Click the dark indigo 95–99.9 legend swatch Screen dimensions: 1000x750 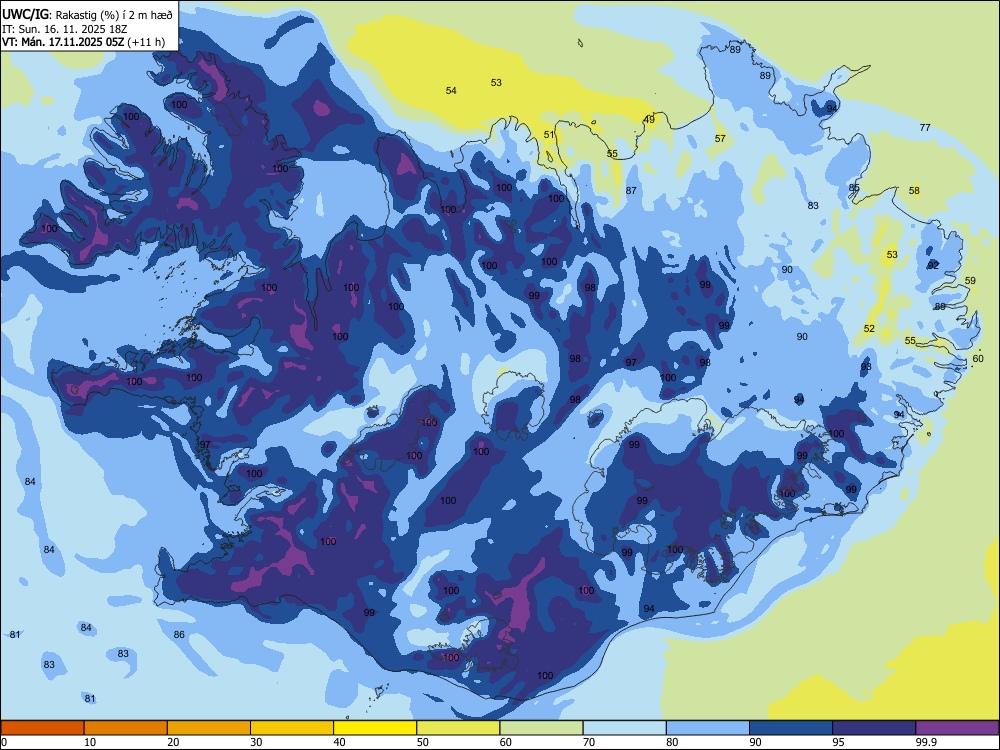pos(874,728)
